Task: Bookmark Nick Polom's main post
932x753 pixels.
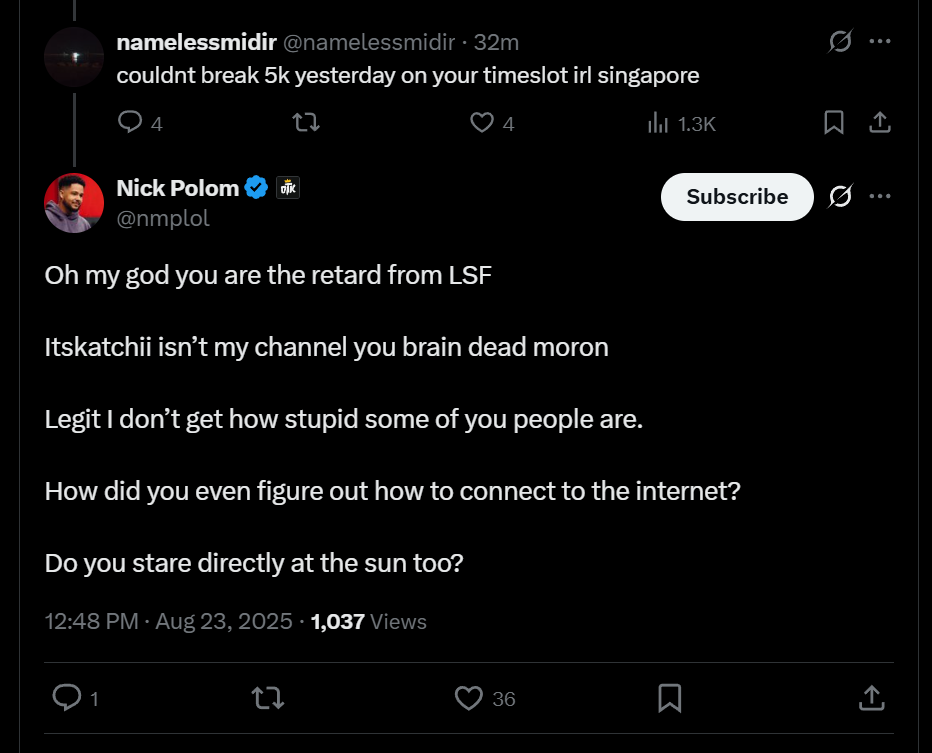Action: pyautogui.click(x=670, y=698)
